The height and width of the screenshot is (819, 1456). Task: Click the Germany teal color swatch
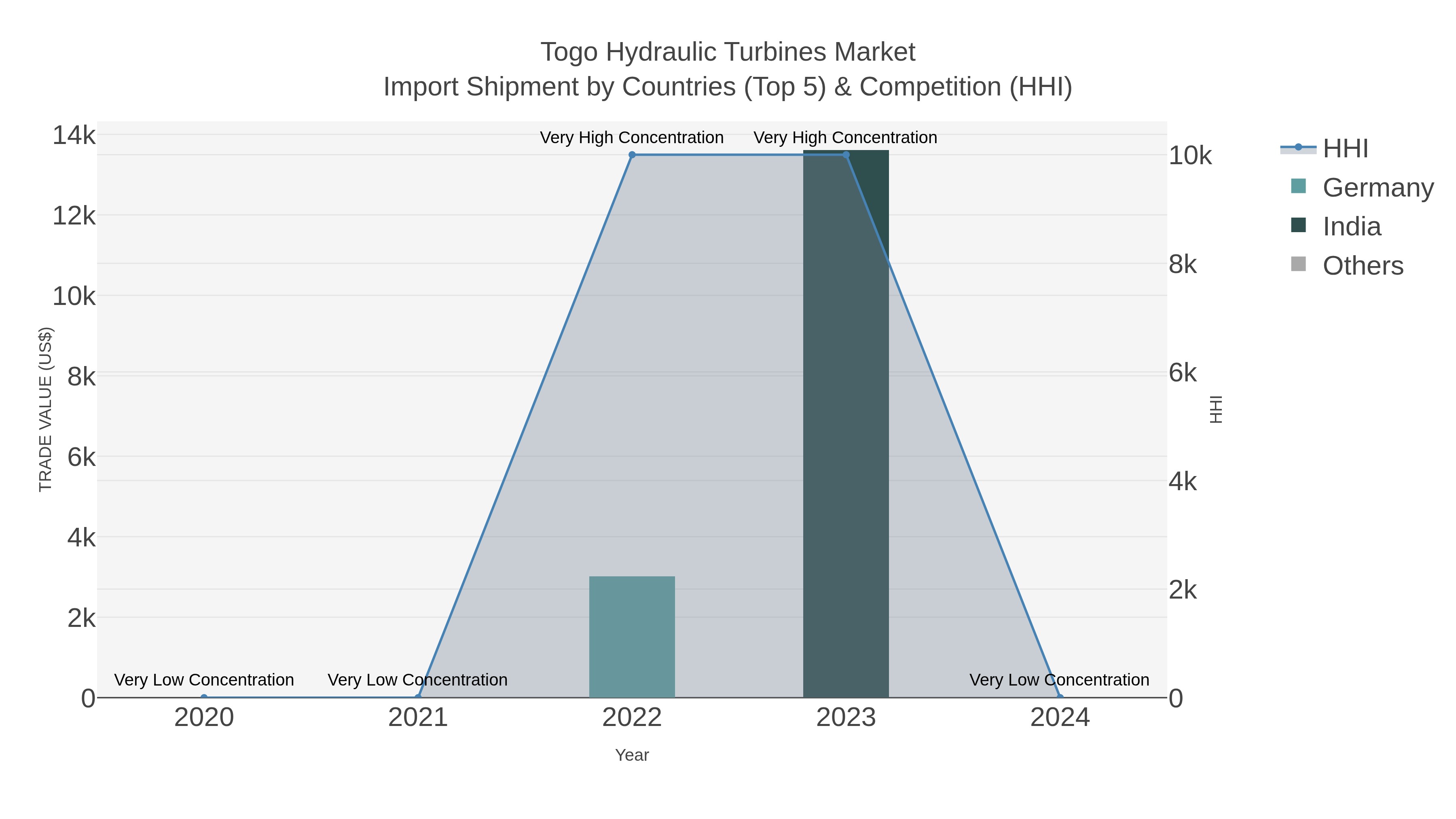[1298, 186]
